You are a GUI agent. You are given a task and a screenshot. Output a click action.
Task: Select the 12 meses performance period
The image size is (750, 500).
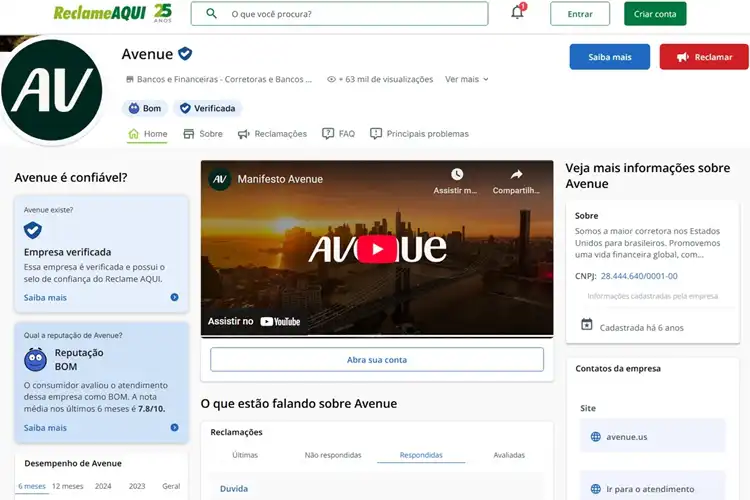67,486
